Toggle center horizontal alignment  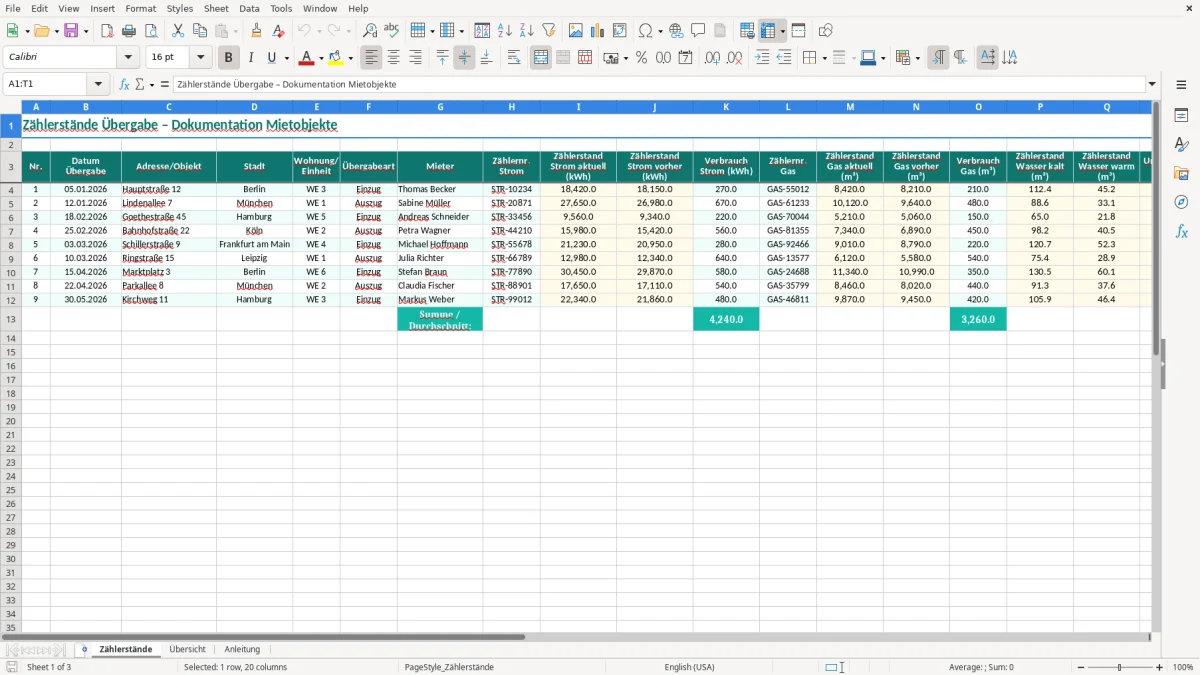tap(394, 57)
